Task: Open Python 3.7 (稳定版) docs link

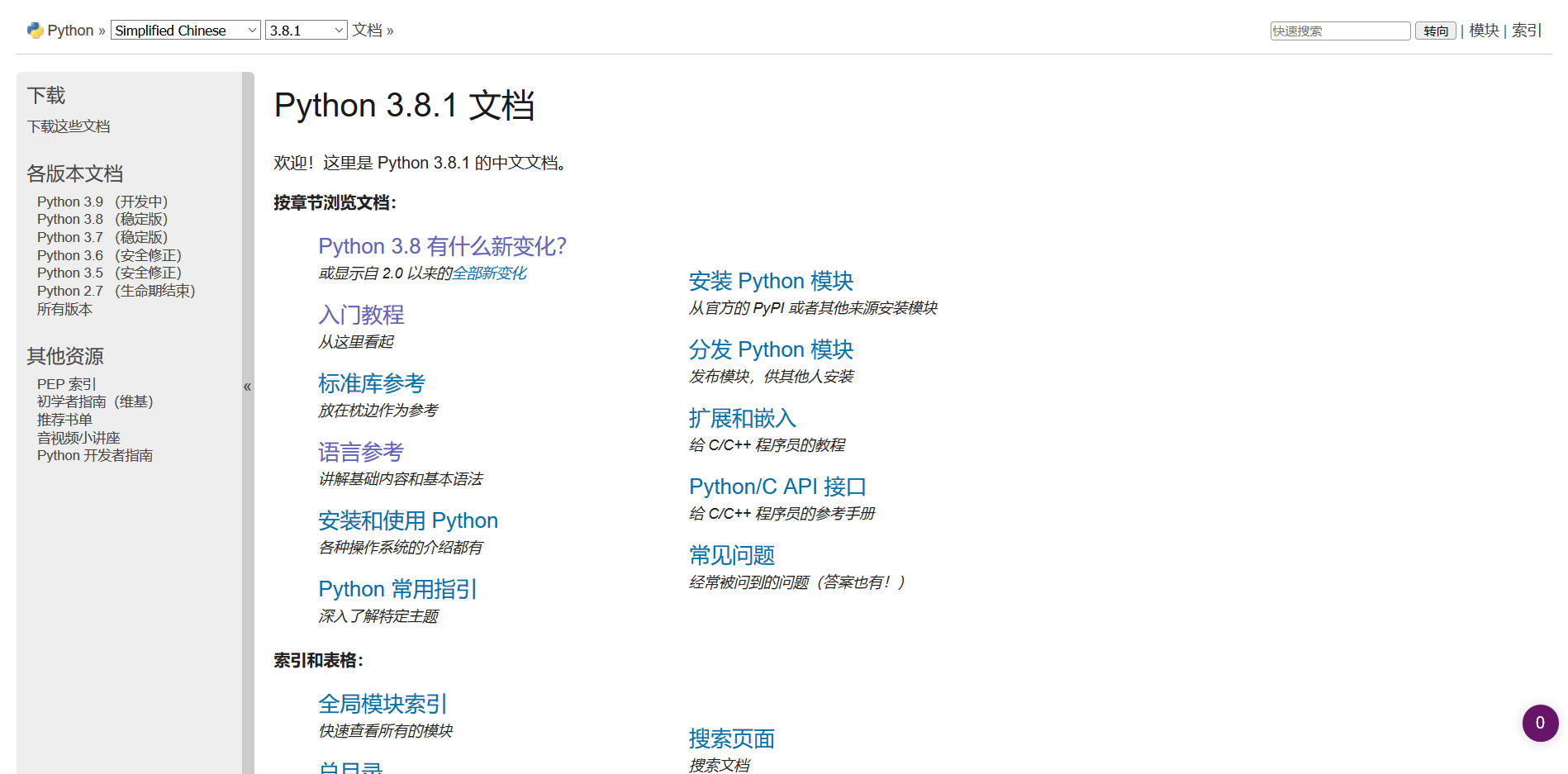Action: [102, 237]
